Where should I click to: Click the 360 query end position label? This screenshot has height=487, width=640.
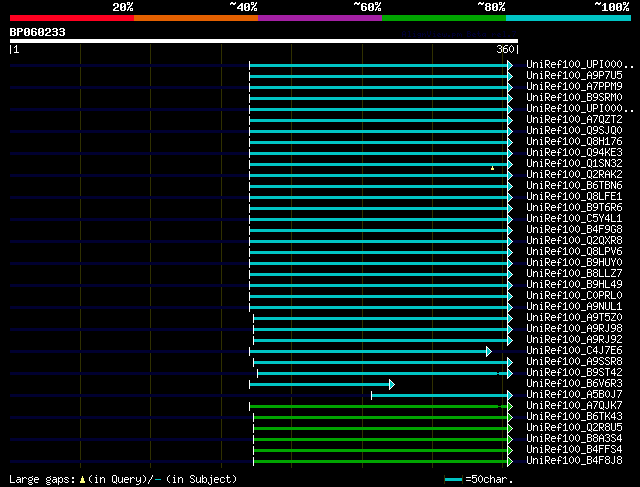click(x=505, y=49)
